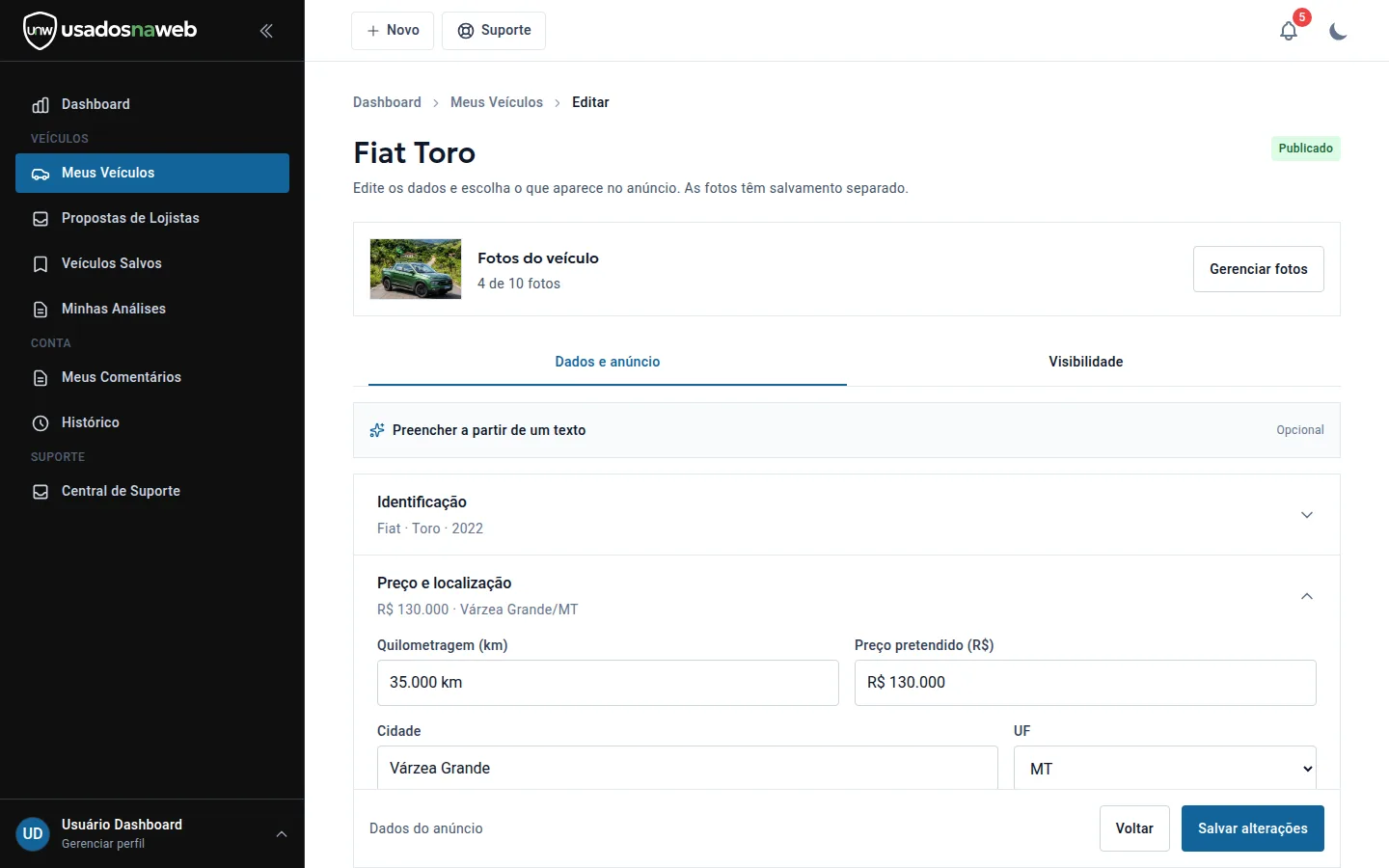Open Minhas Análises in sidebar

[152, 310]
